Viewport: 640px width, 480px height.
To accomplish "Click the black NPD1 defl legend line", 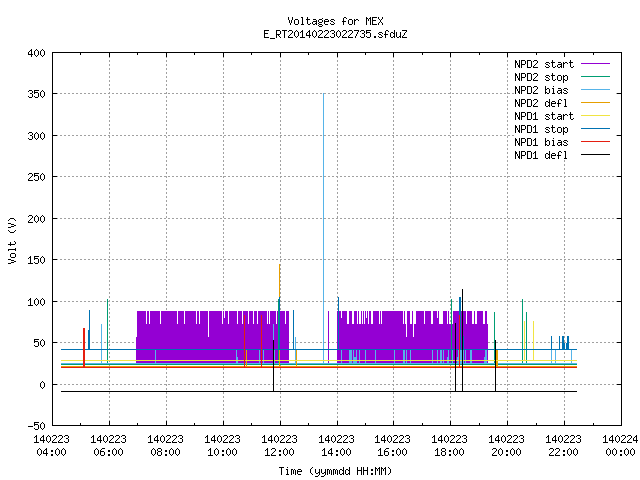I will click(x=595, y=155).
